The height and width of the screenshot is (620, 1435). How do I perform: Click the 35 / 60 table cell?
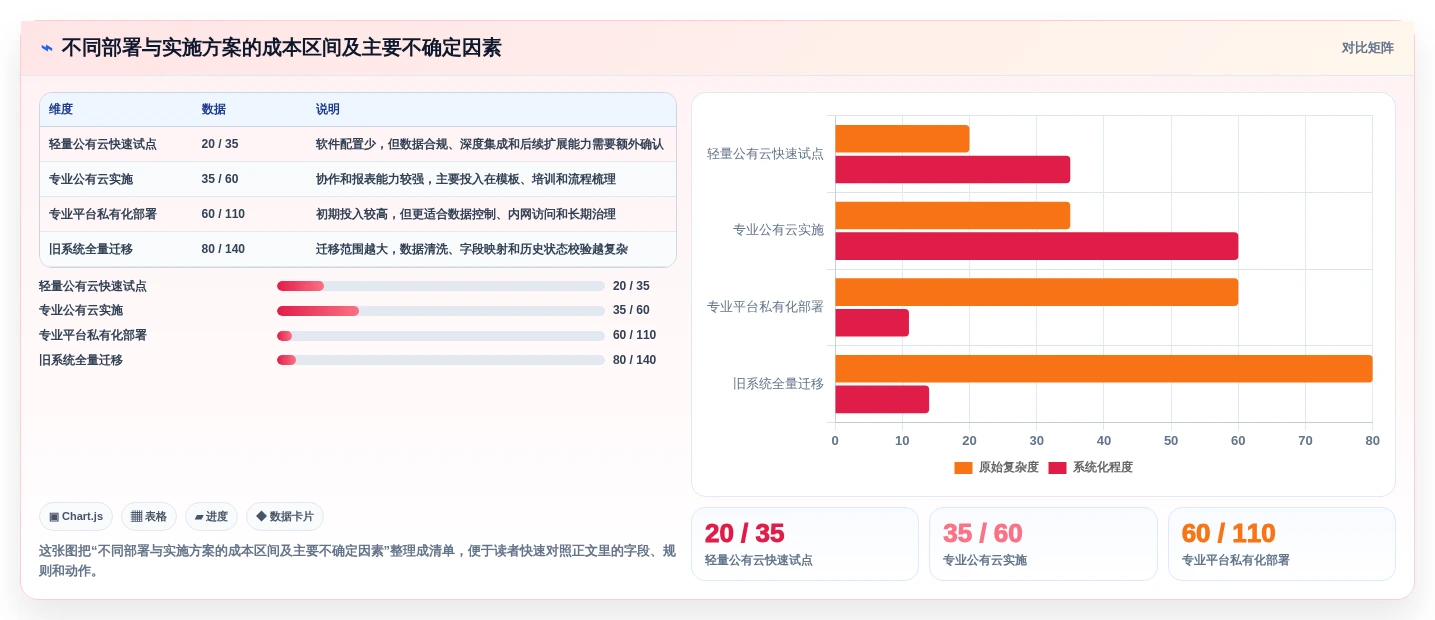[x=220, y=179]
